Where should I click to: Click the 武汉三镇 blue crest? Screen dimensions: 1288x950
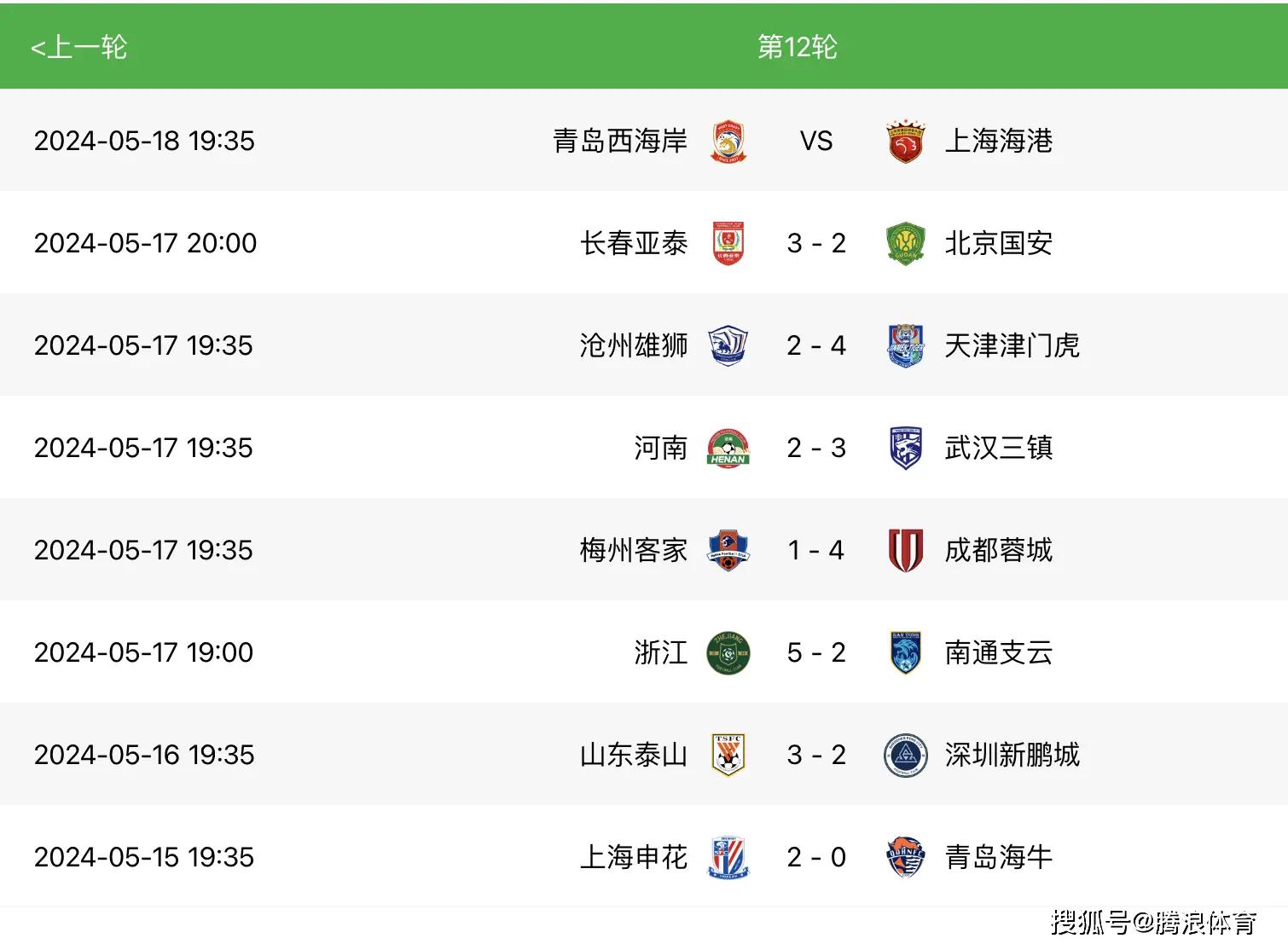pos(905,449)
